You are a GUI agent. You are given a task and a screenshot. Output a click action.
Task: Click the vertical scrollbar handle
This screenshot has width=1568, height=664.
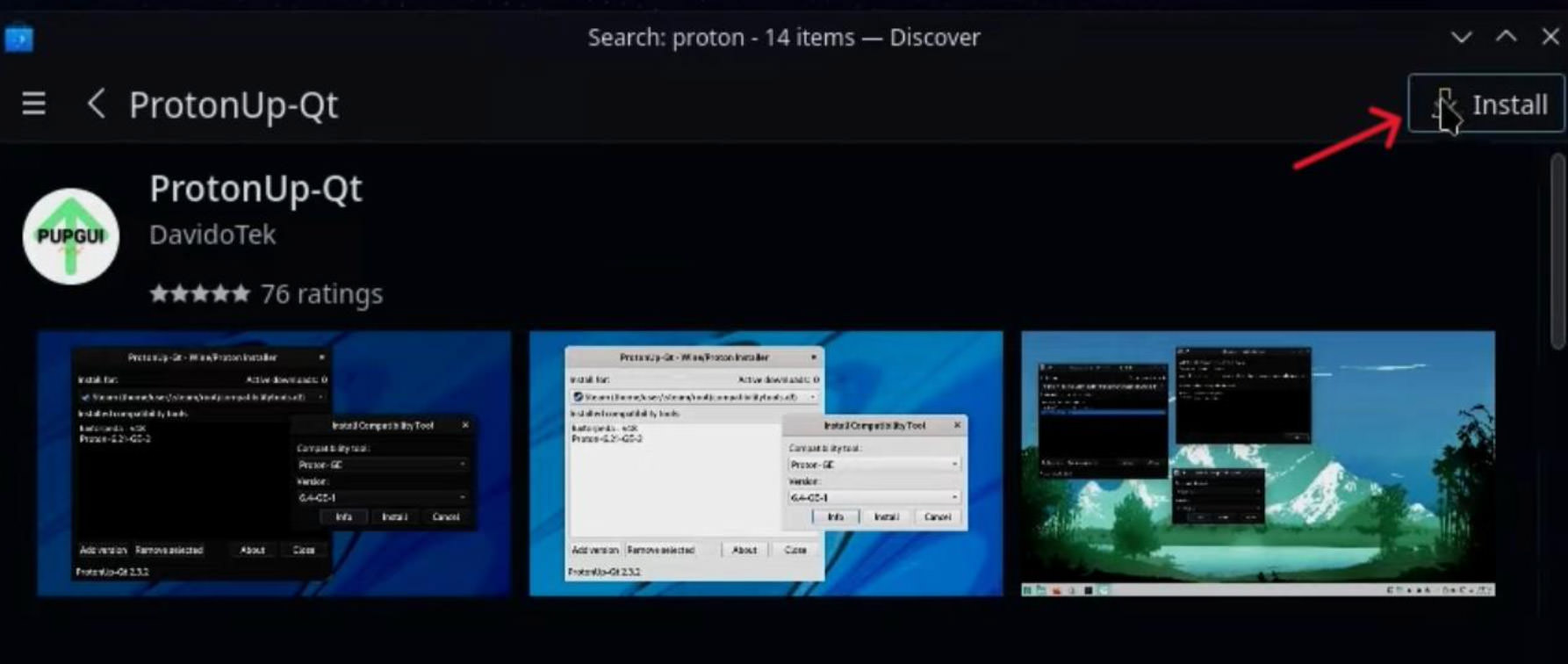pos(1557,251)
